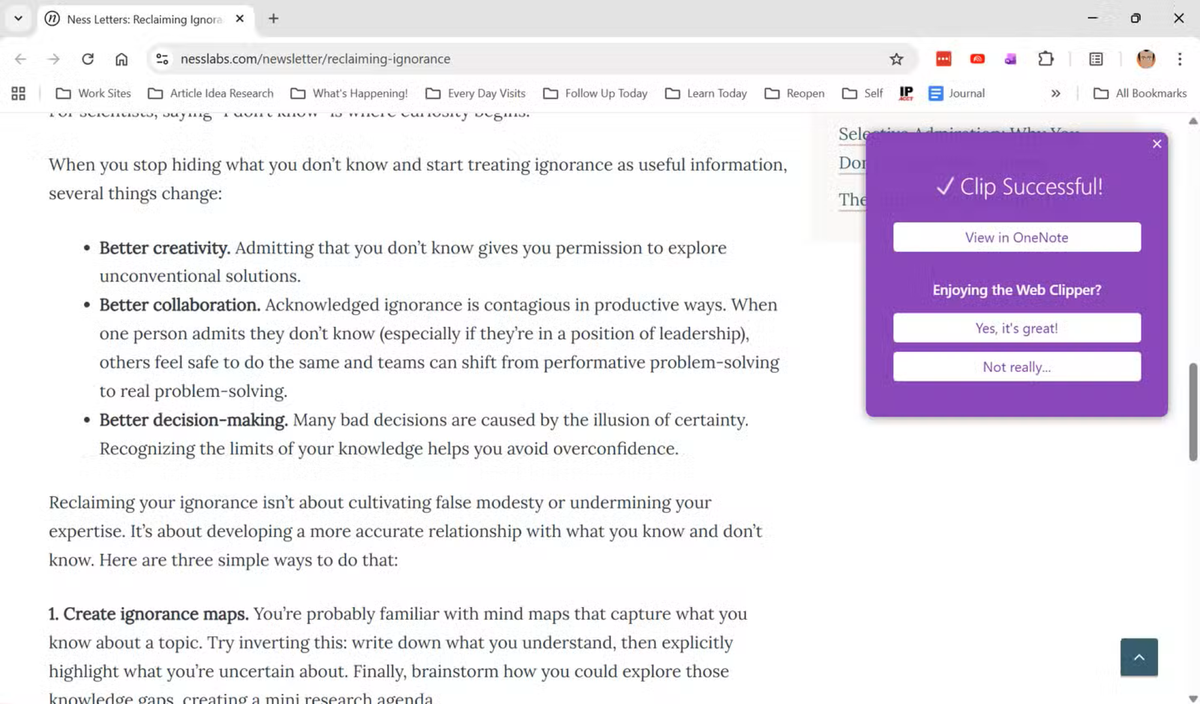The image size is (1200, 704).
Task: Open the Chrome profile avatar
Action: [1146, 59]
